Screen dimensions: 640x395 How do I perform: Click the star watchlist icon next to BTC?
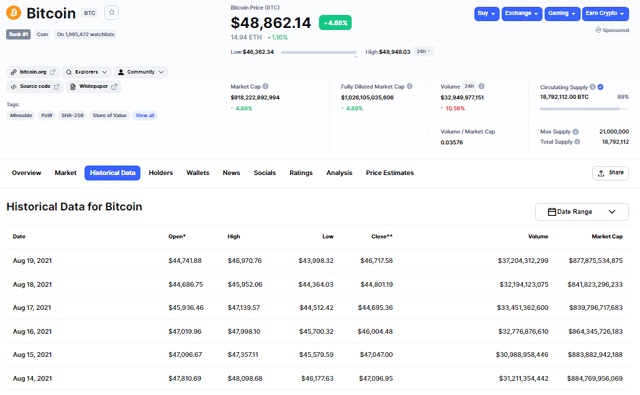(111, 13)
